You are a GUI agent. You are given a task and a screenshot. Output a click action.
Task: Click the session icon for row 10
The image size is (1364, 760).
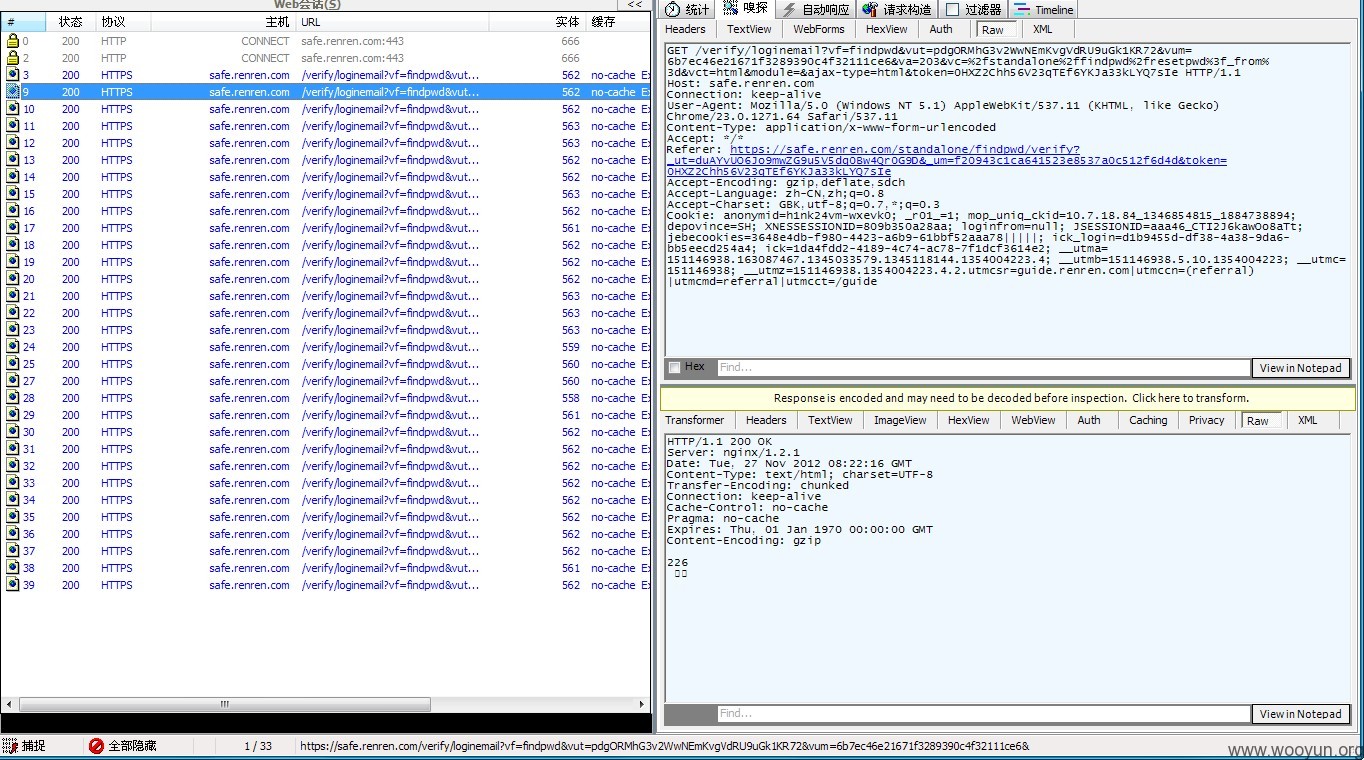click(13, 109)
